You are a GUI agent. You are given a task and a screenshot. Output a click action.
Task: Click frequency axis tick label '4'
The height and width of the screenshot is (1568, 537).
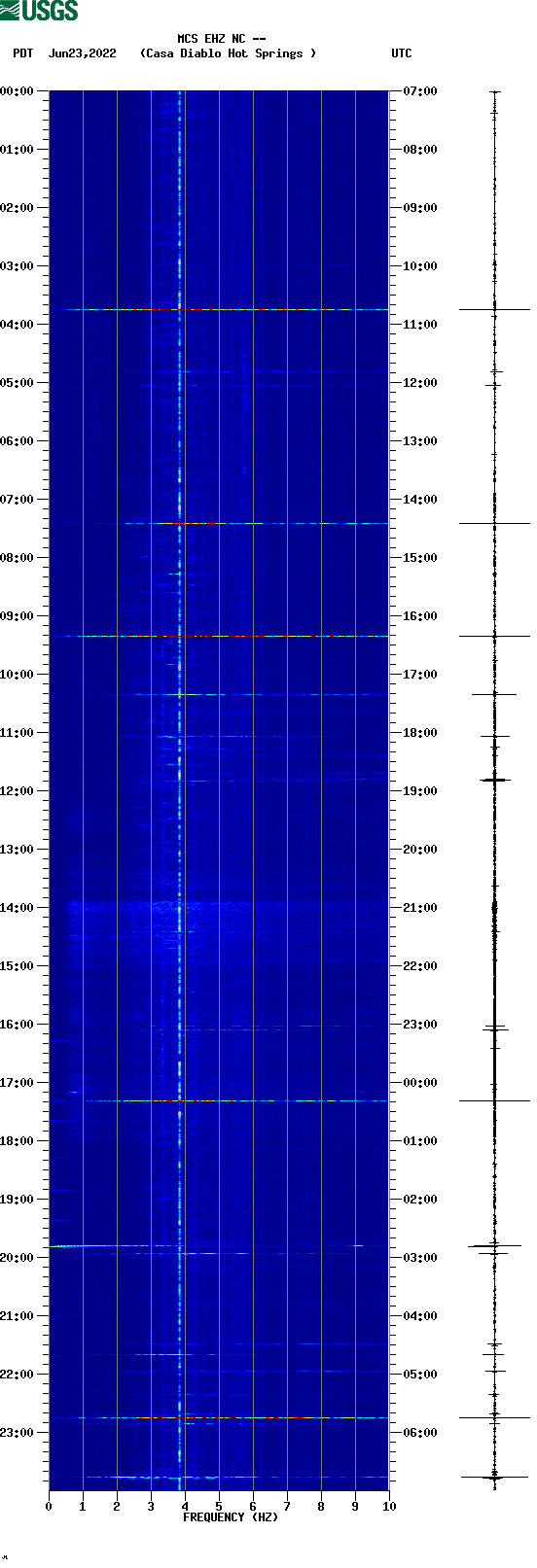[x=185, y=1507]
